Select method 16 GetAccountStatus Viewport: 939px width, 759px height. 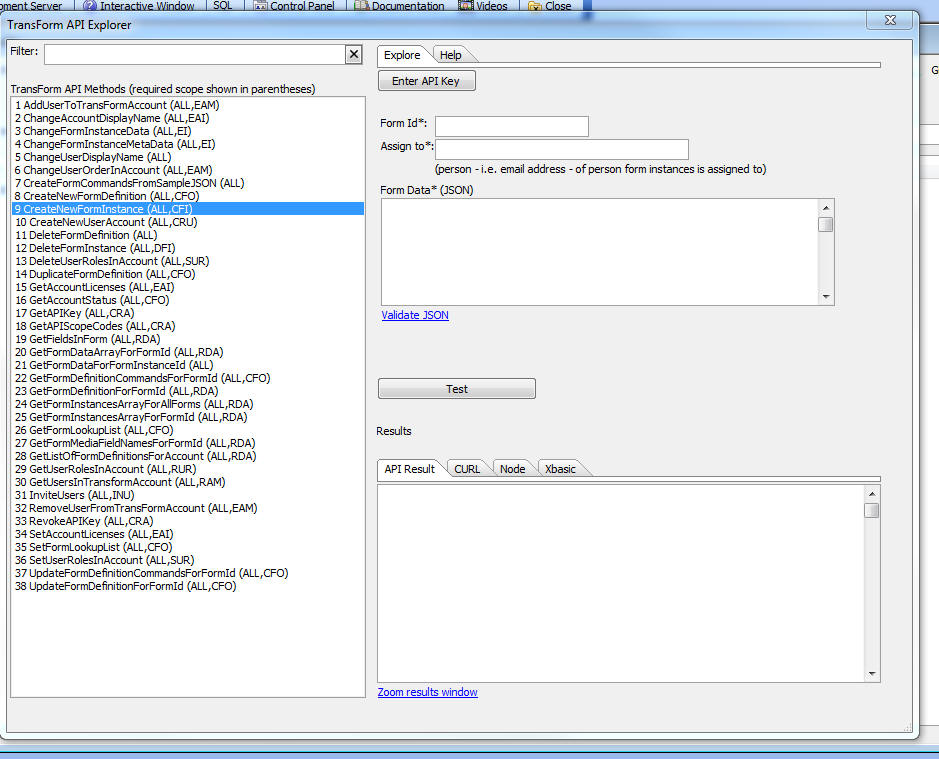pyautogui.click(x=187, y=300)
